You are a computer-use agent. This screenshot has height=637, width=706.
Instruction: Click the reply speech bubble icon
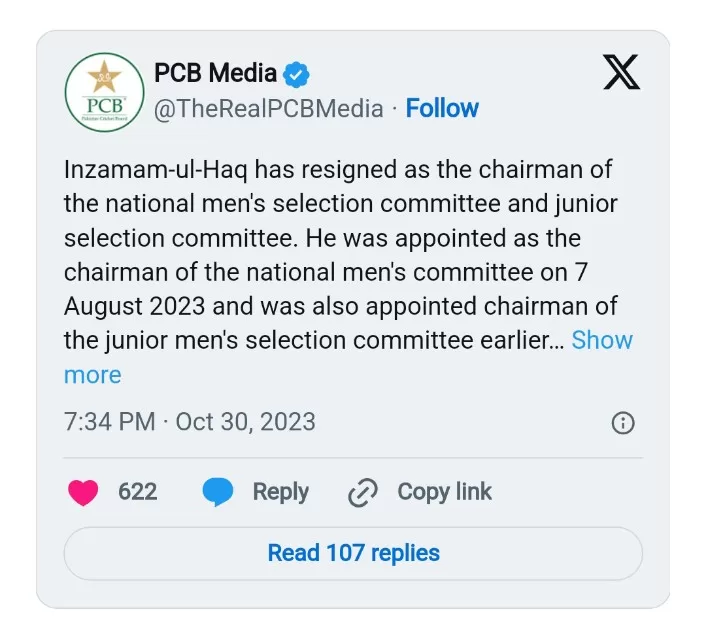217,492
